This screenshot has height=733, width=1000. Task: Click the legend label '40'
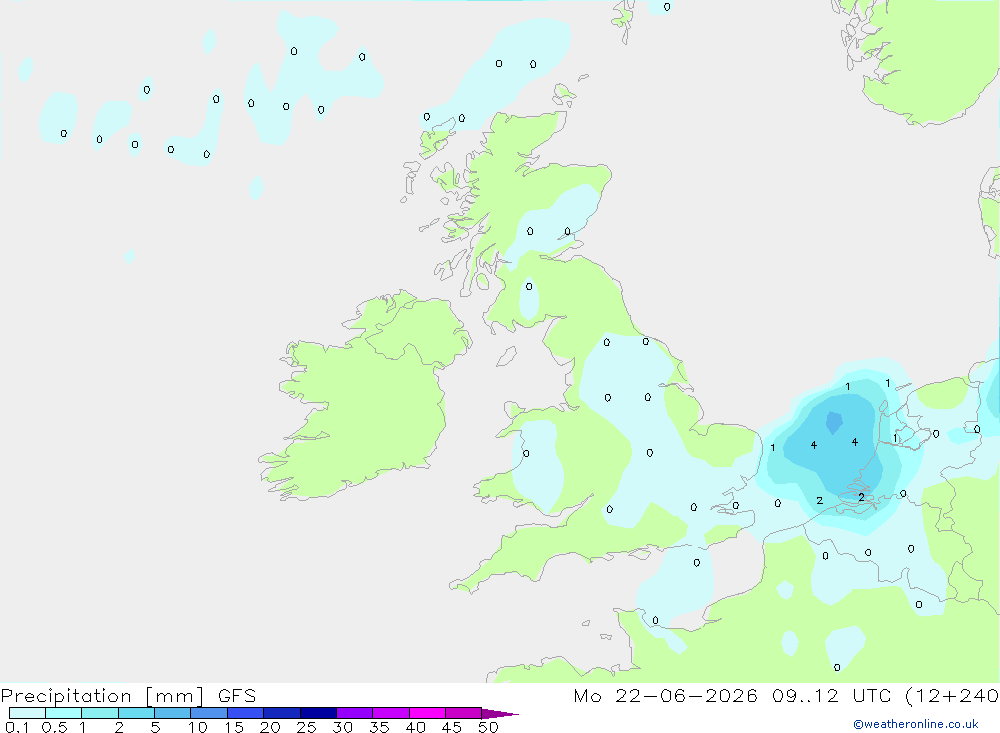[416, 727]
